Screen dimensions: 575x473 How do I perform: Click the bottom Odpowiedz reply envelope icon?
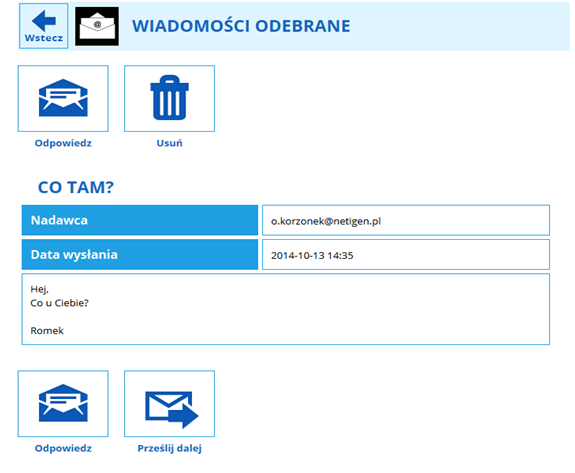(63, 404)
